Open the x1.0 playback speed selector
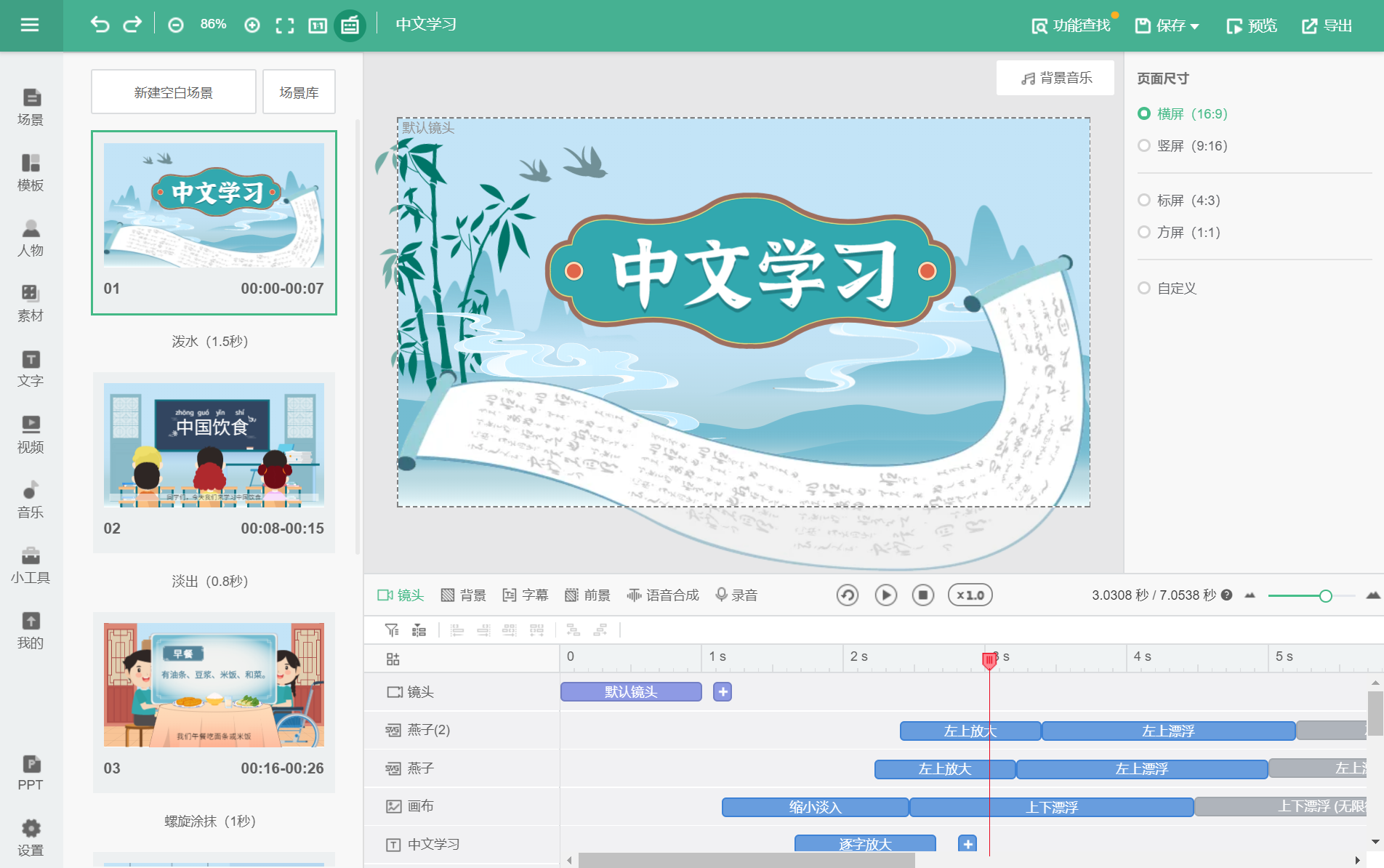Viewport: 1384px width, 868px height. click(970, 595)
